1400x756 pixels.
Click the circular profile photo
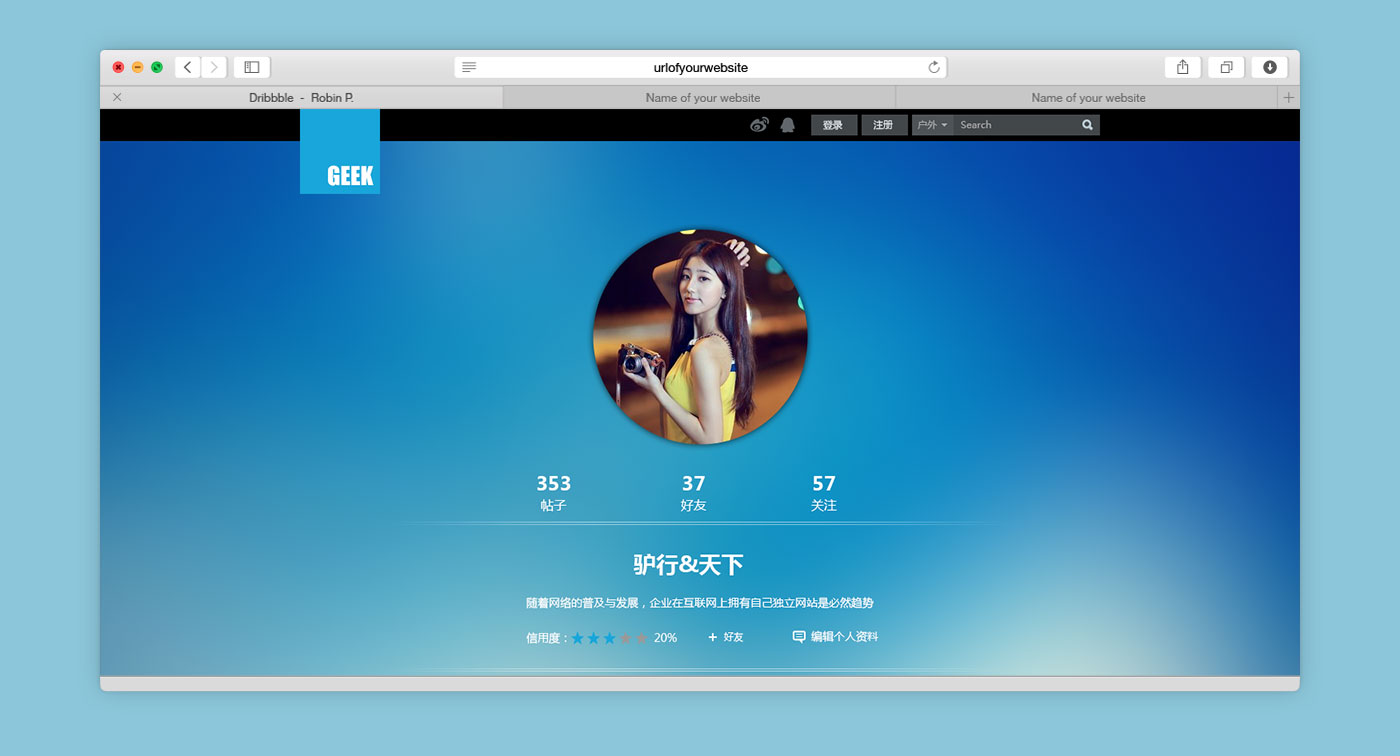(x=700, y=337)
